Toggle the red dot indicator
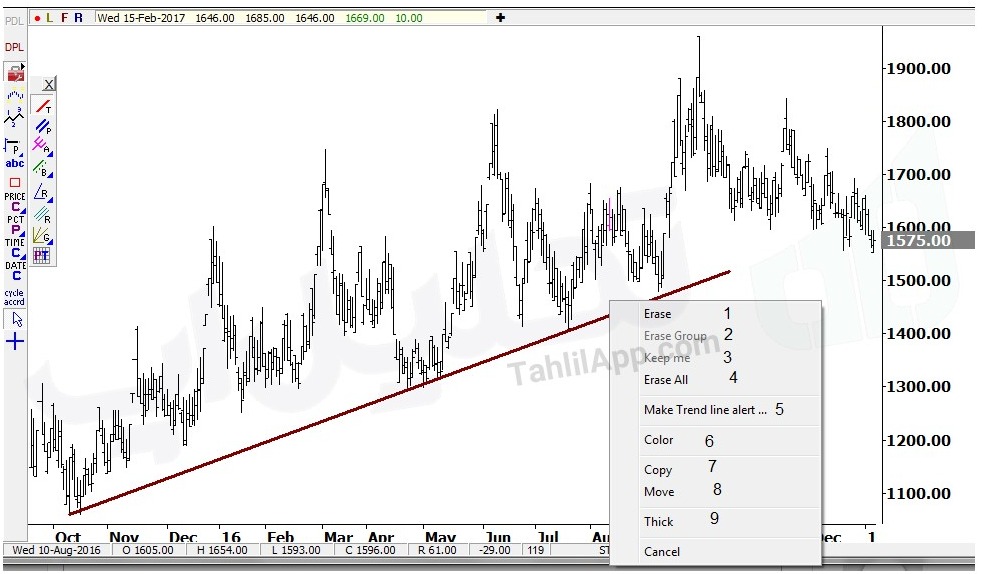Screen dimensions: 984x574 37,18
